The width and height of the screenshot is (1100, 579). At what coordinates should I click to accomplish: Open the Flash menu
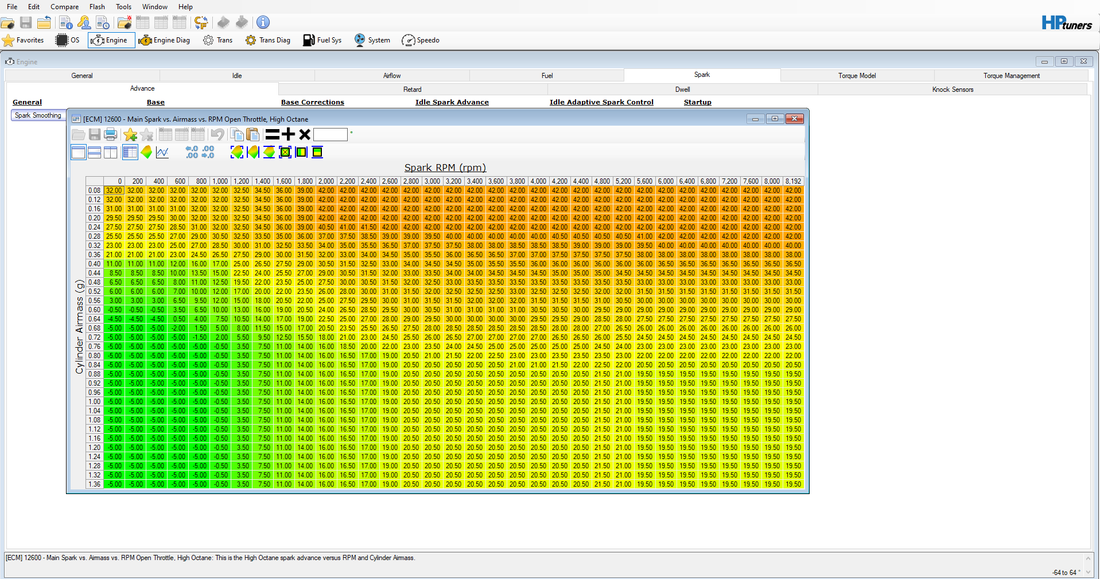pos(97,7)
